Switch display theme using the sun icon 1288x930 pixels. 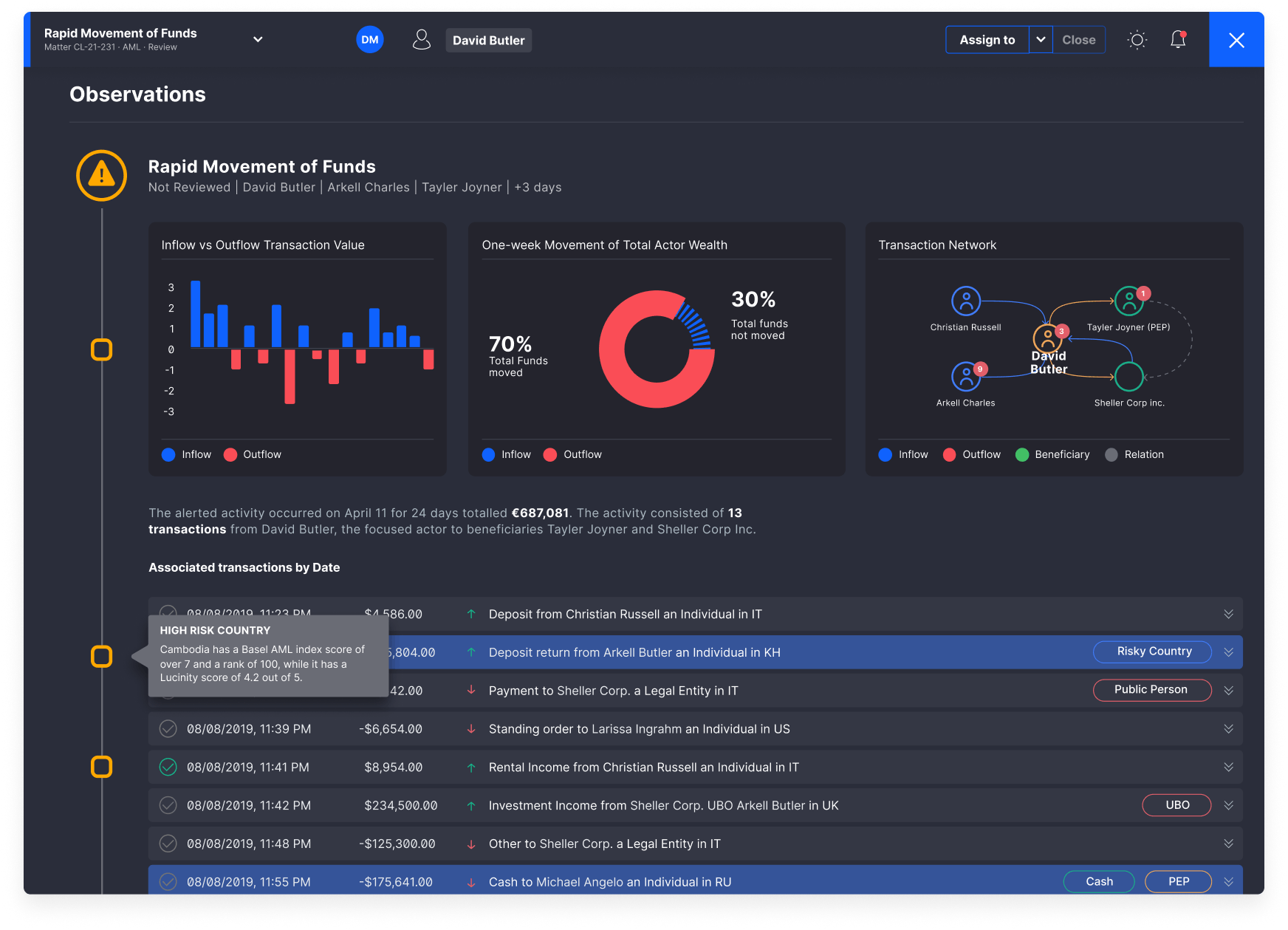pos(1137,39)
